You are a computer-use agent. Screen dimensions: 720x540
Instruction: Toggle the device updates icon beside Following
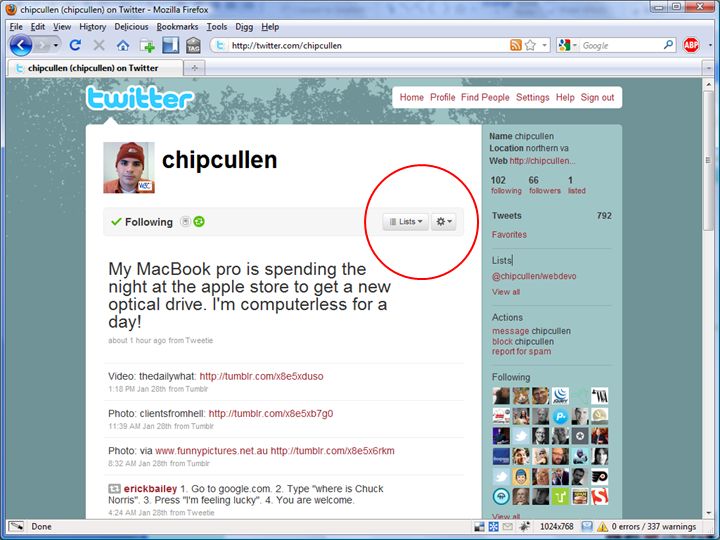tap(185, 221)
